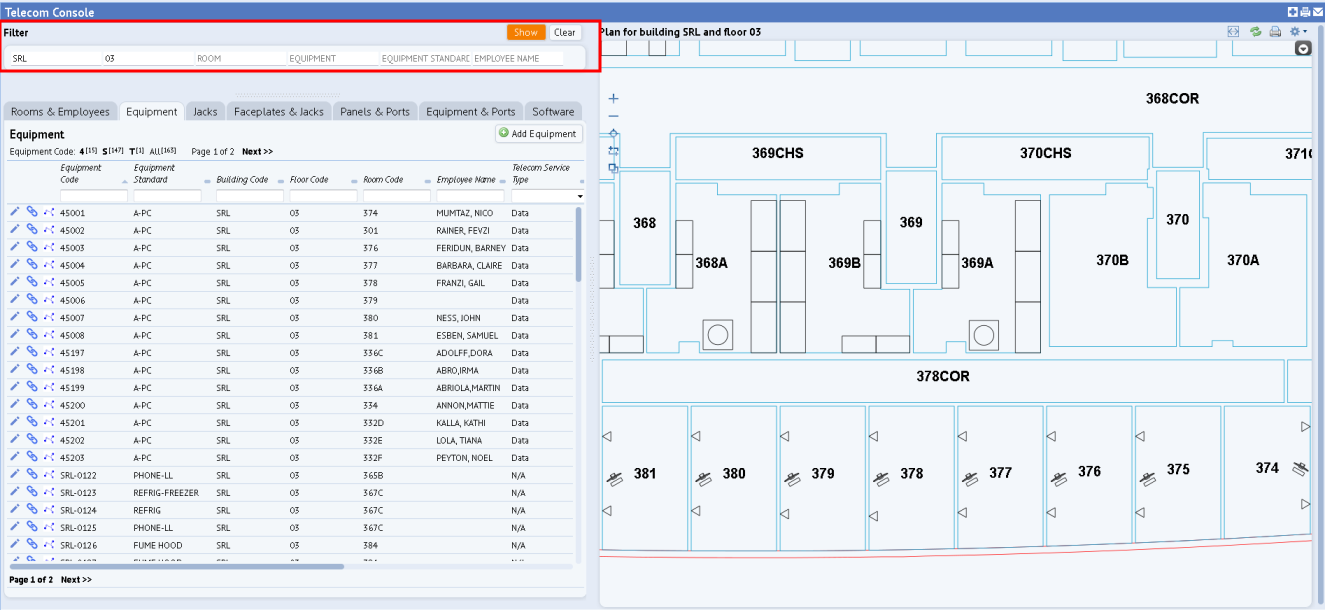Open Room Code column menu marker
The image size is (1325, 610).
[428, 180]
